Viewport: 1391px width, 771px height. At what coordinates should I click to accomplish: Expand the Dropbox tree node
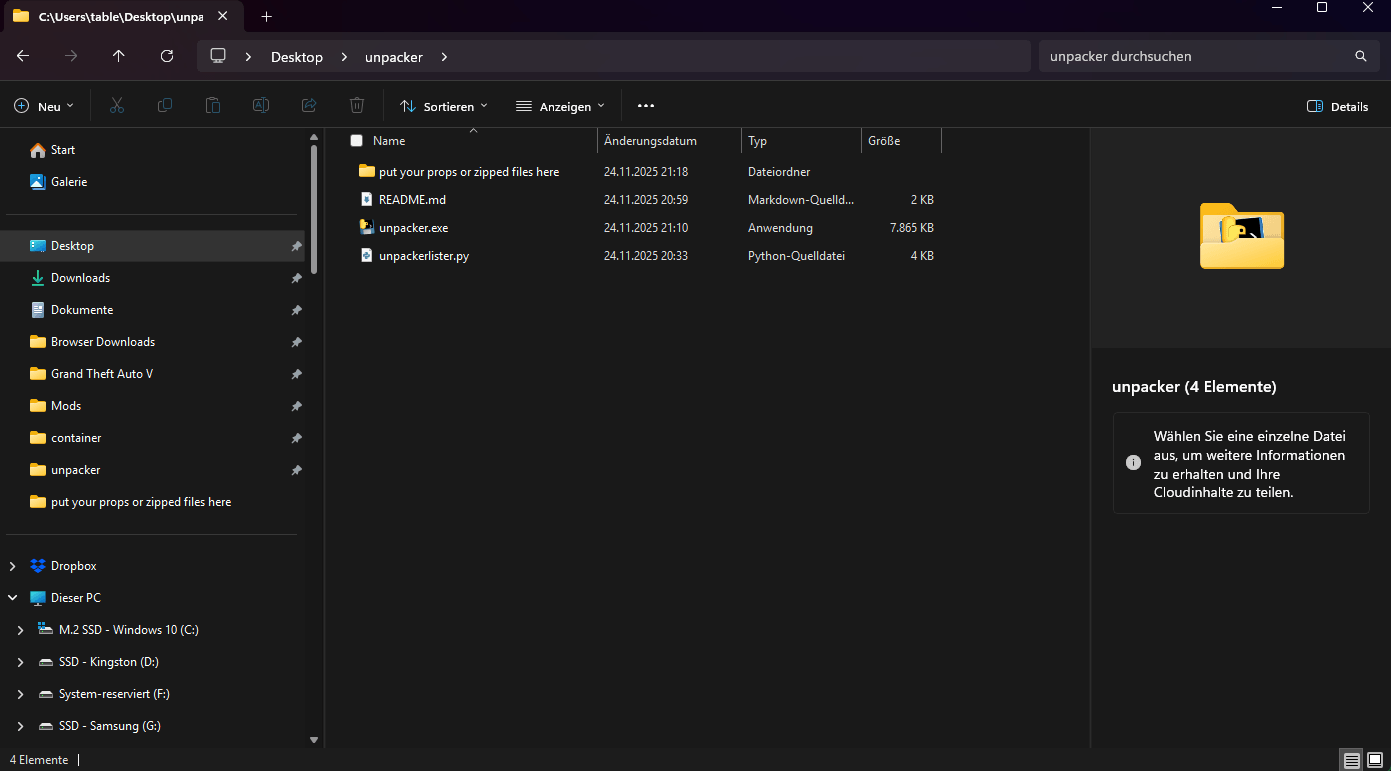(13, 566)
